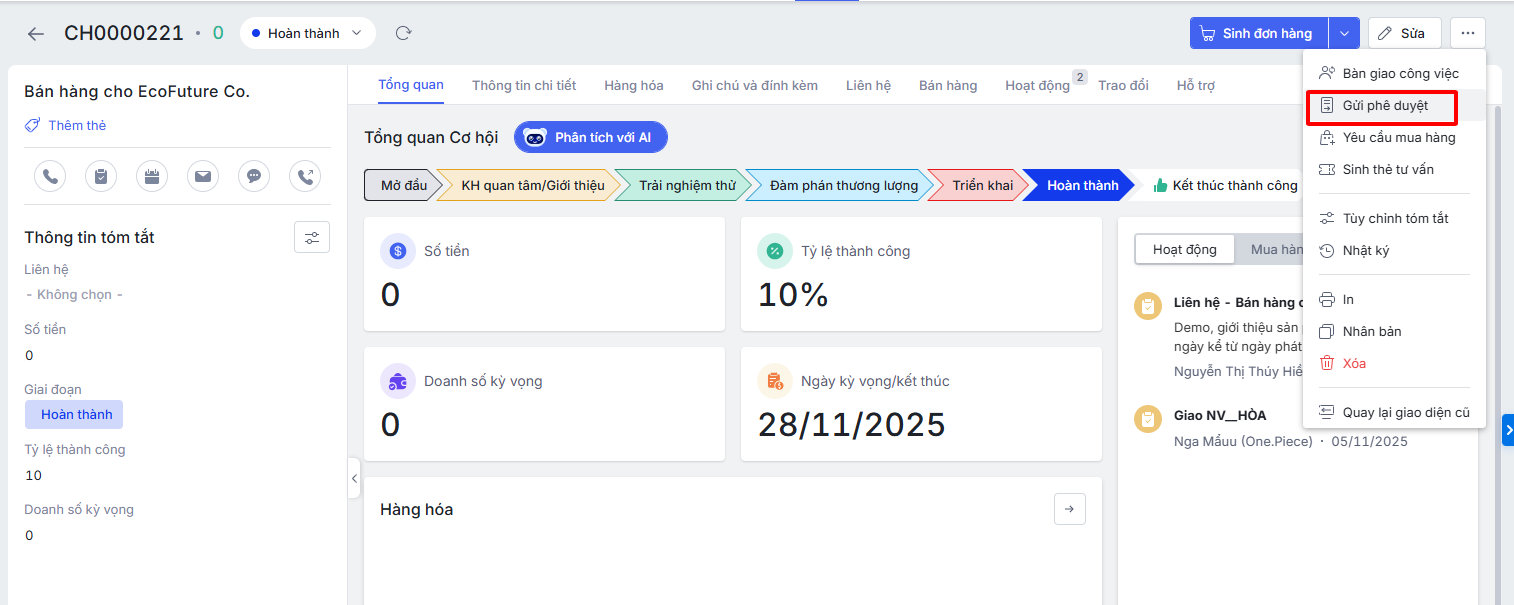The image size is (1514, 605).
Task: Click the back arrow beside CH0000221
Action: click(x=36, y=34)
